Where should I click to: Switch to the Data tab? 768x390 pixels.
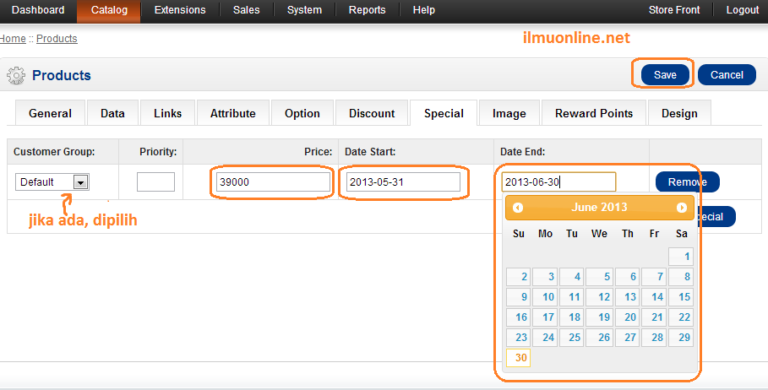tap(112, 113)
